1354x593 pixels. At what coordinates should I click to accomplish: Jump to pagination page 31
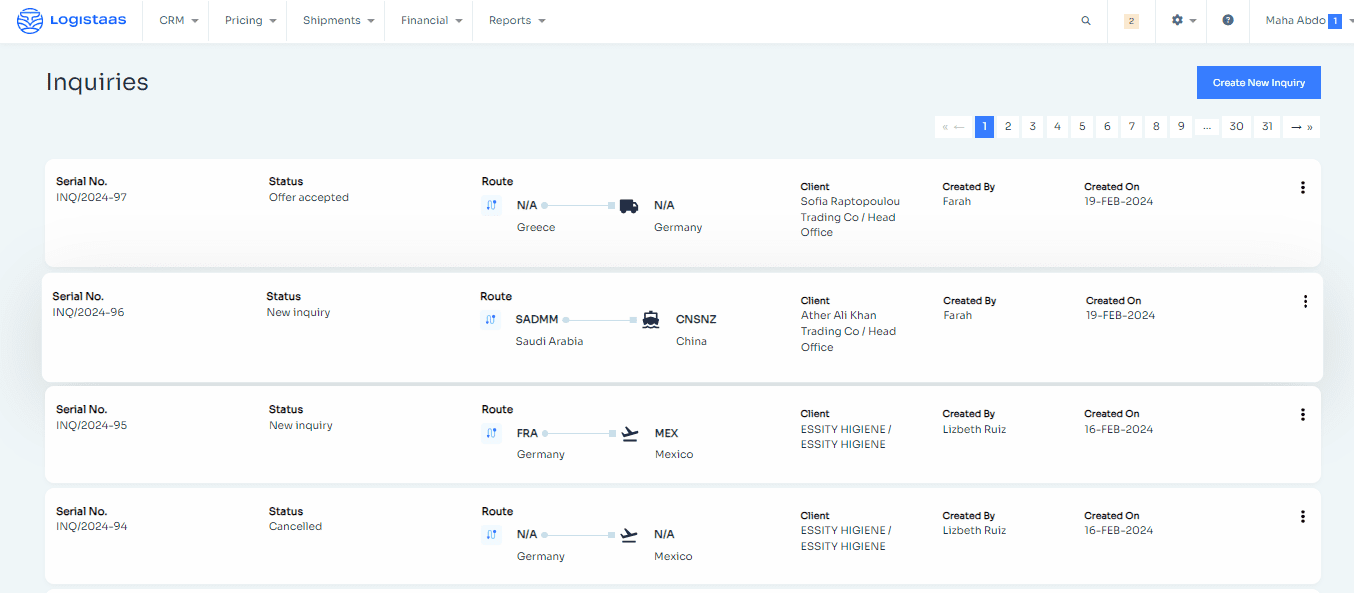point(1267,127)
